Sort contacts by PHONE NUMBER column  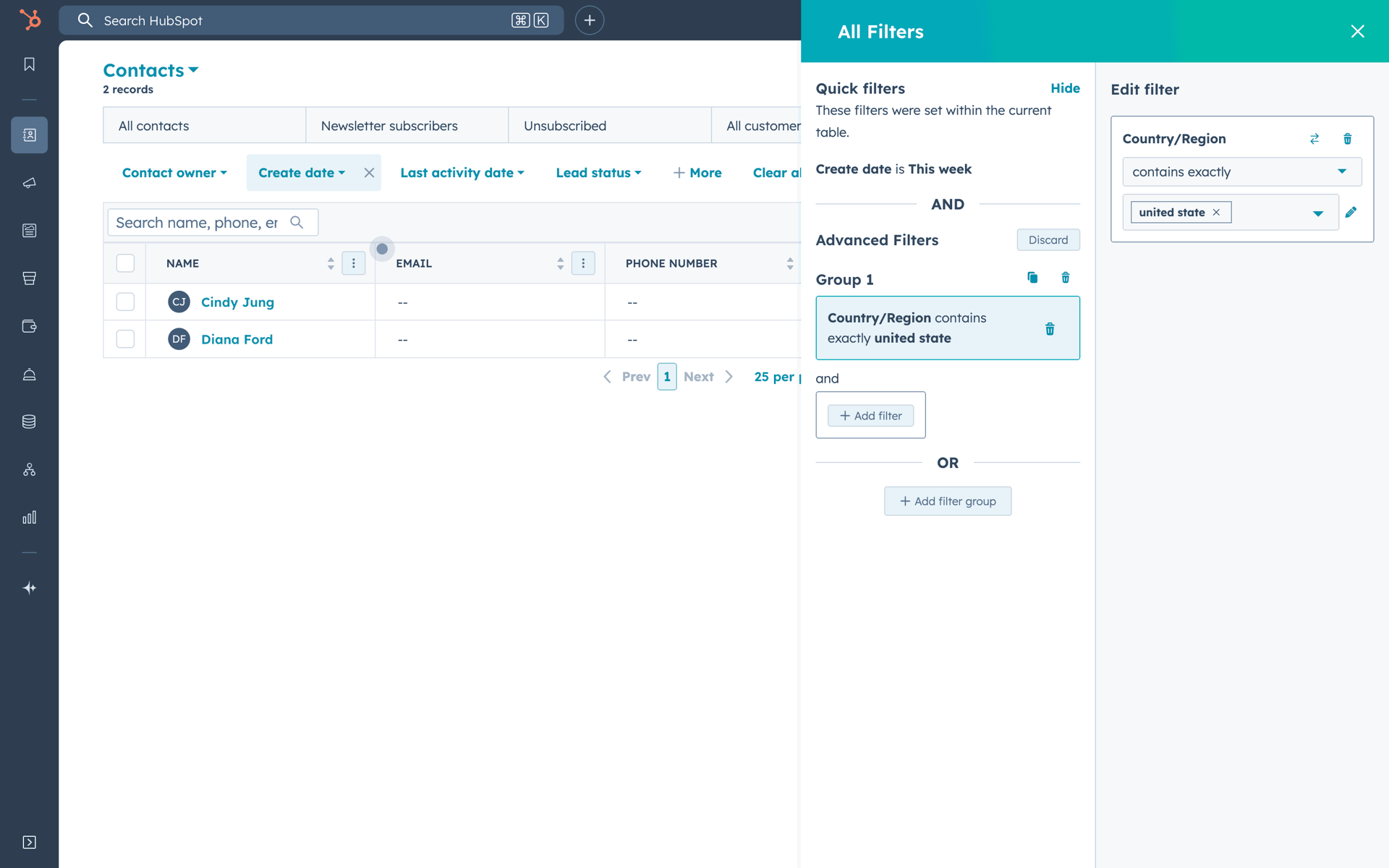pyautogui.click(x=790, y=263)
